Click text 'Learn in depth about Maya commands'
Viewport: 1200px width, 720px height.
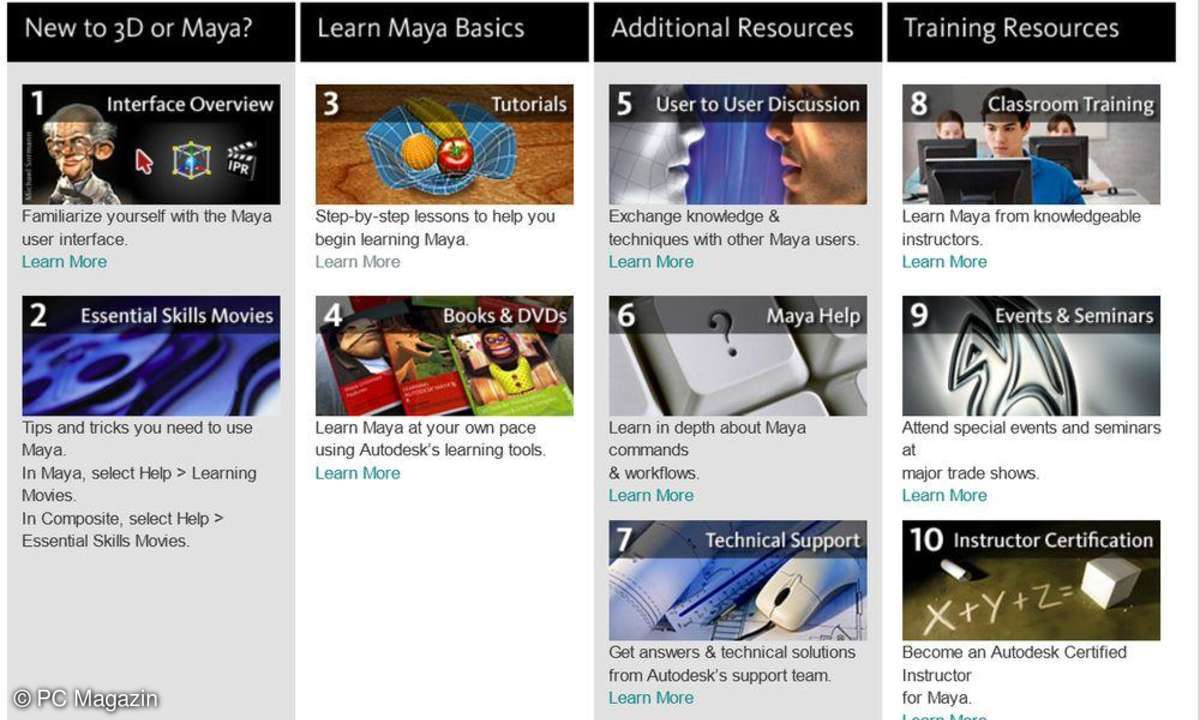point(707,439)
